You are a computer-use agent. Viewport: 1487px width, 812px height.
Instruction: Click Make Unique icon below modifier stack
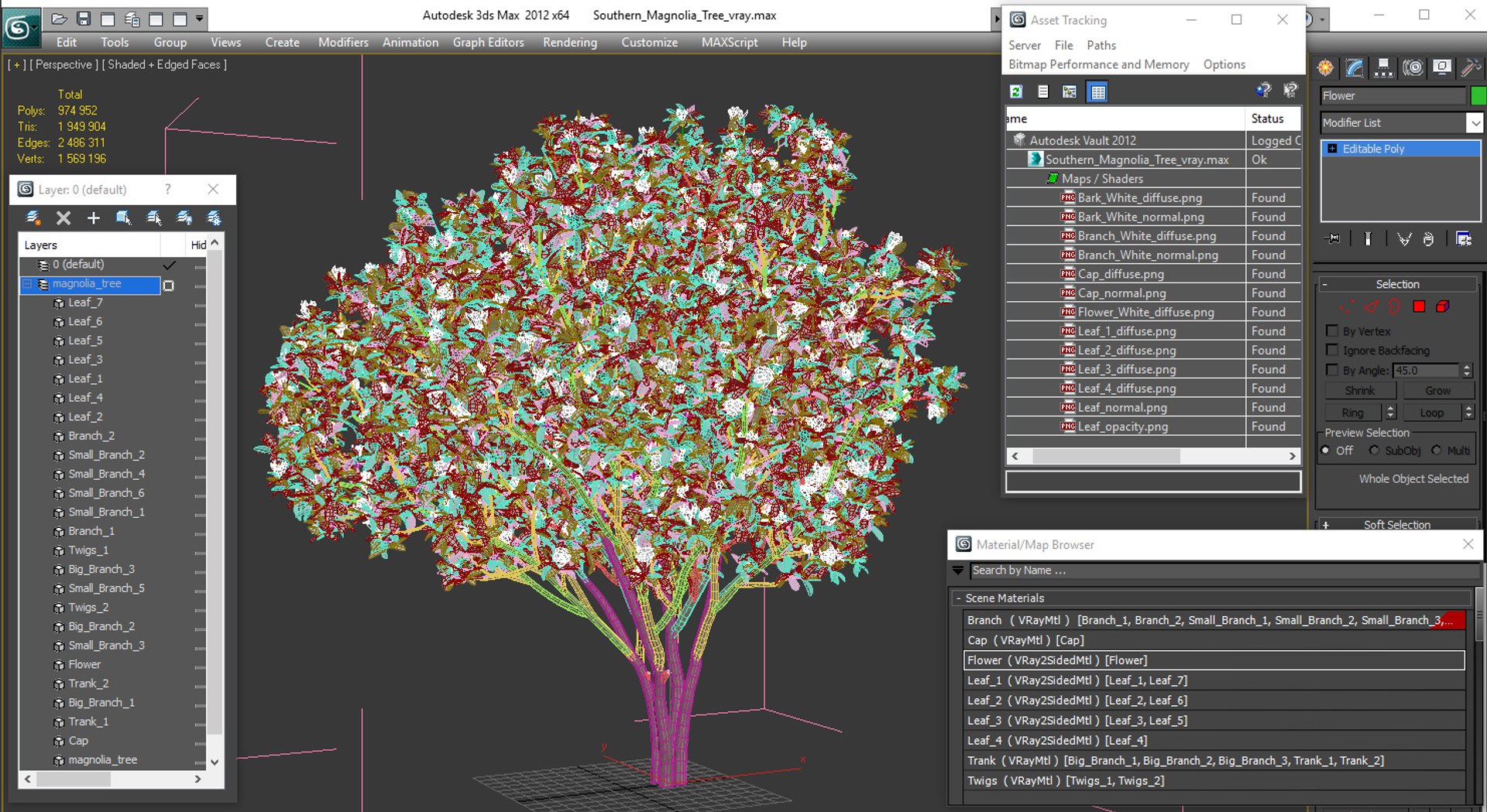[x=1404, y=238]
